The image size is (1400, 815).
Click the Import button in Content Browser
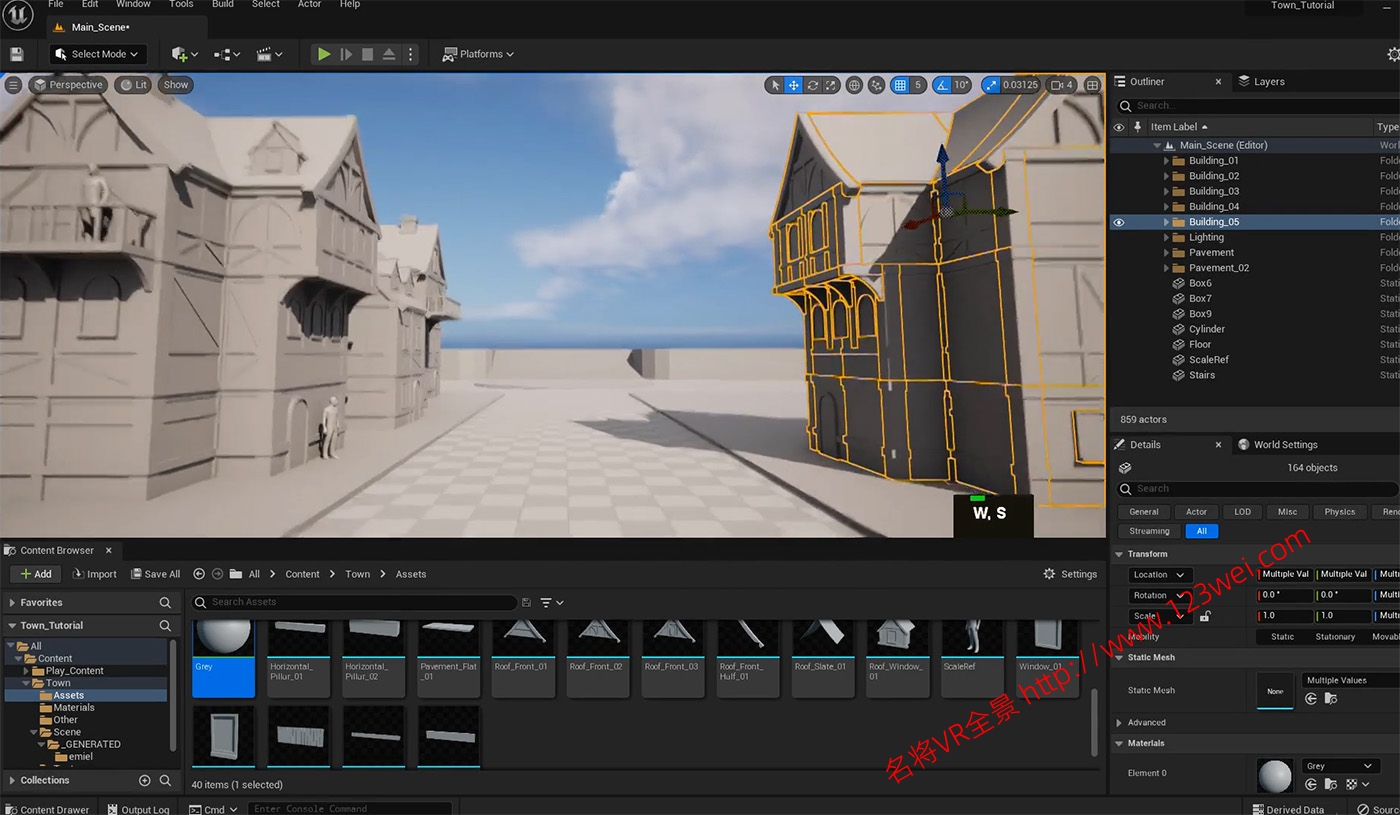[x=95, y=574]
